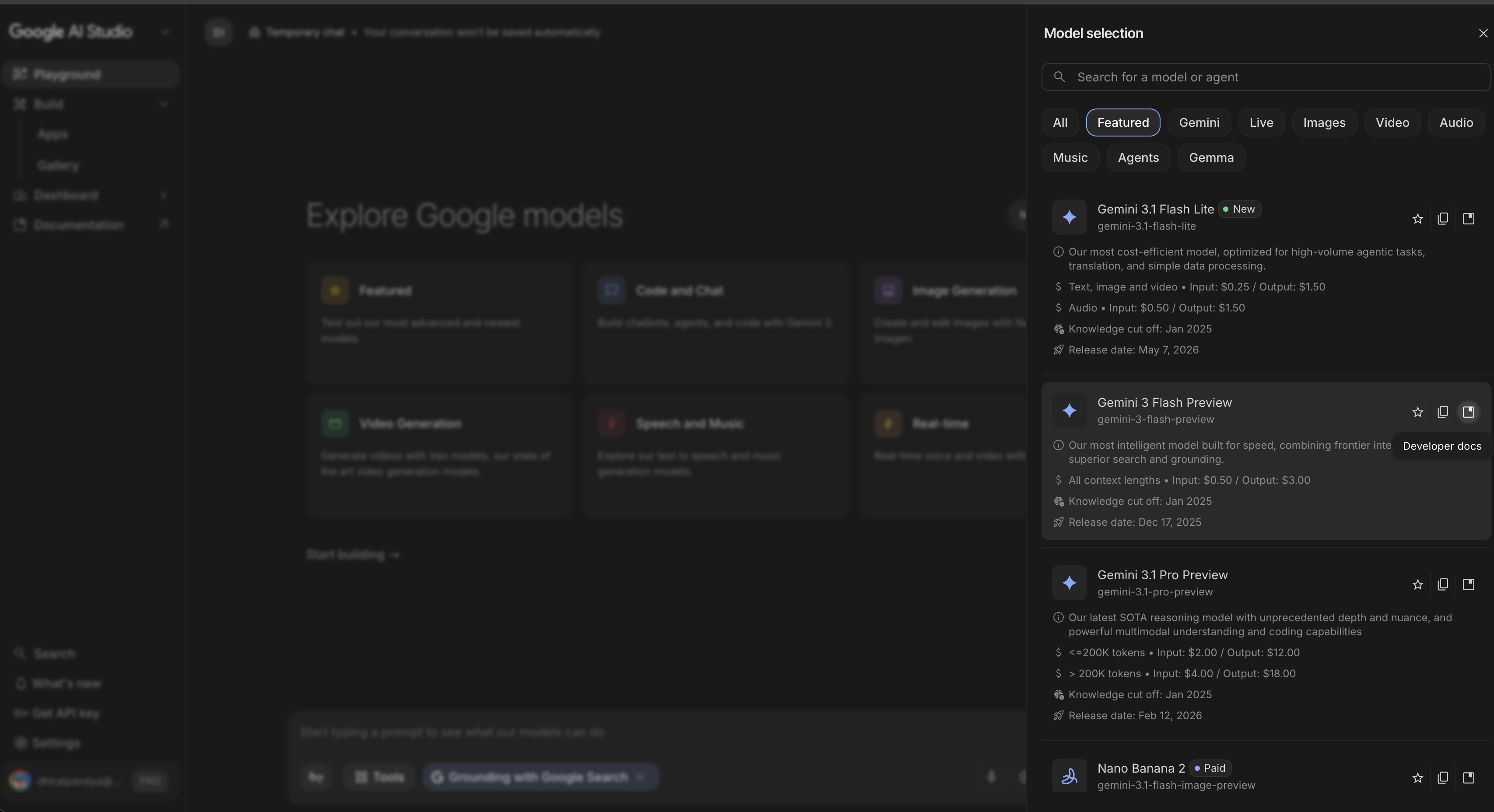Choose the Gemini 3.1 Pro Preview model title

tap(1162, 575)
